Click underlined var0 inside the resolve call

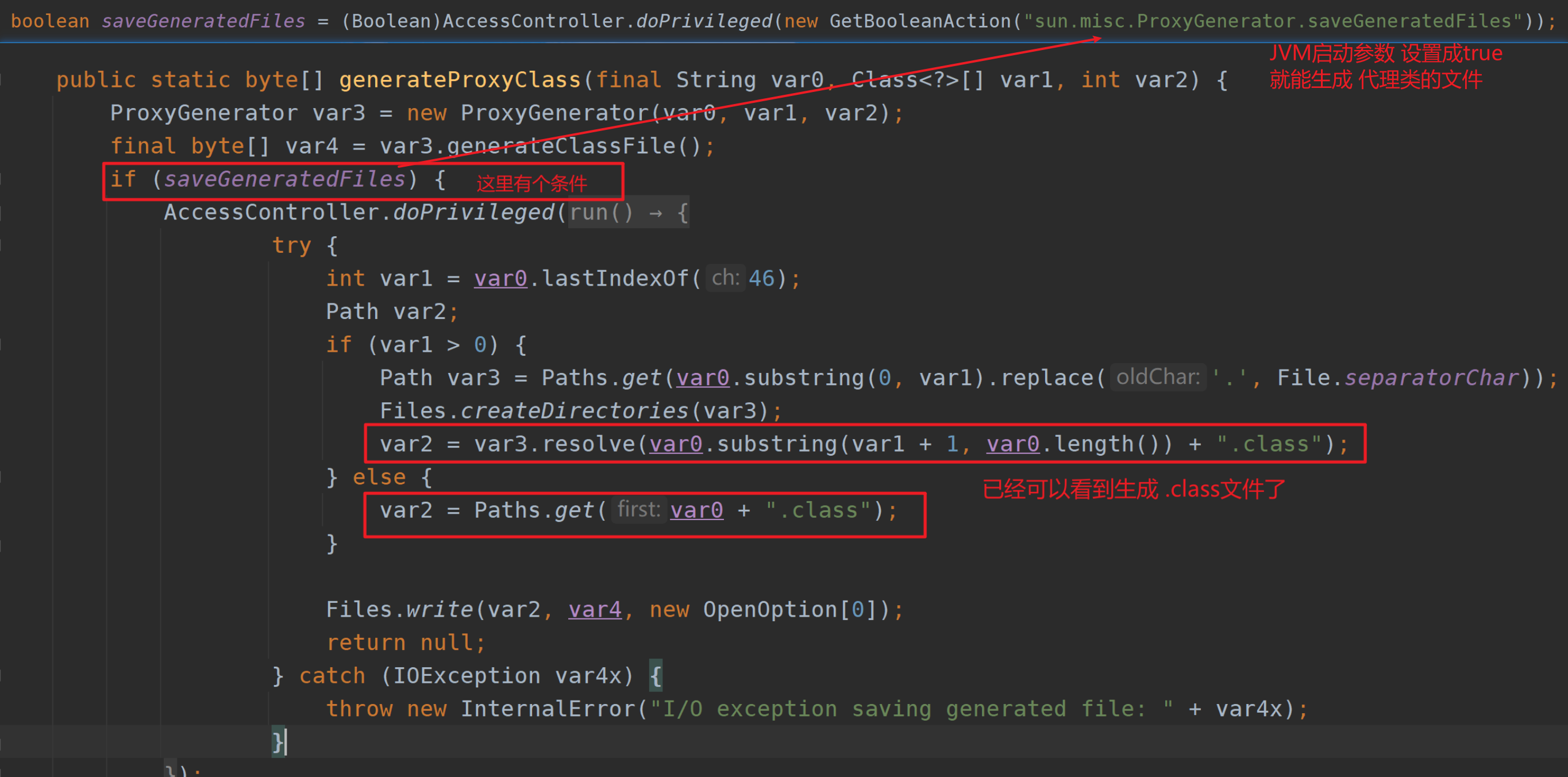coord(675,444)
